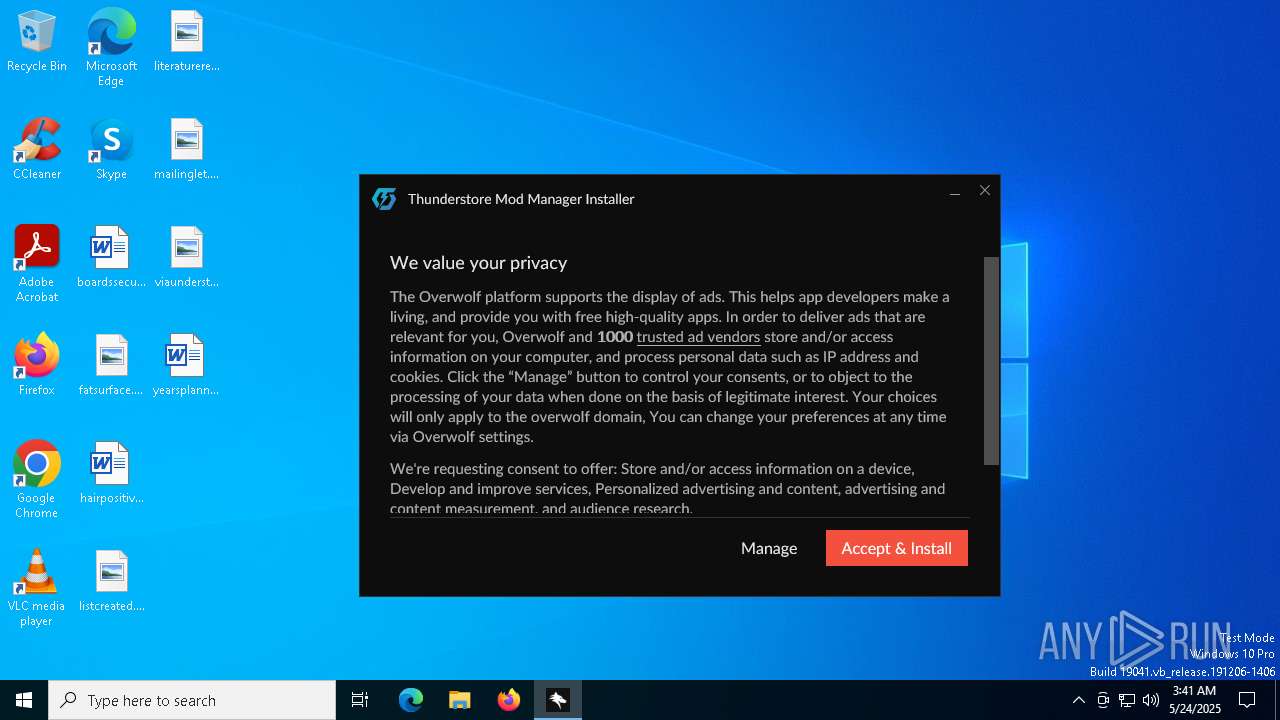Open the Manage consent options
1280x720 pixels.
tap(769, 548)
